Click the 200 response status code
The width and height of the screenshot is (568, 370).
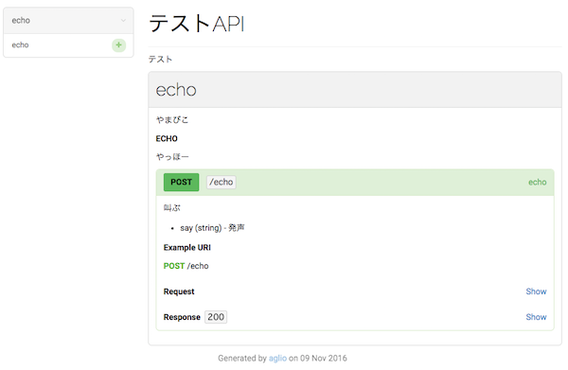pos(216,317)
